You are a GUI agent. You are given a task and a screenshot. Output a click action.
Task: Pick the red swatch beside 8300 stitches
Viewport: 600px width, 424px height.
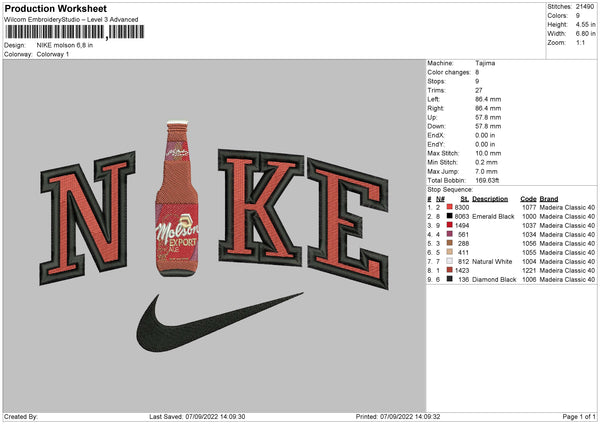click(450, 207)
